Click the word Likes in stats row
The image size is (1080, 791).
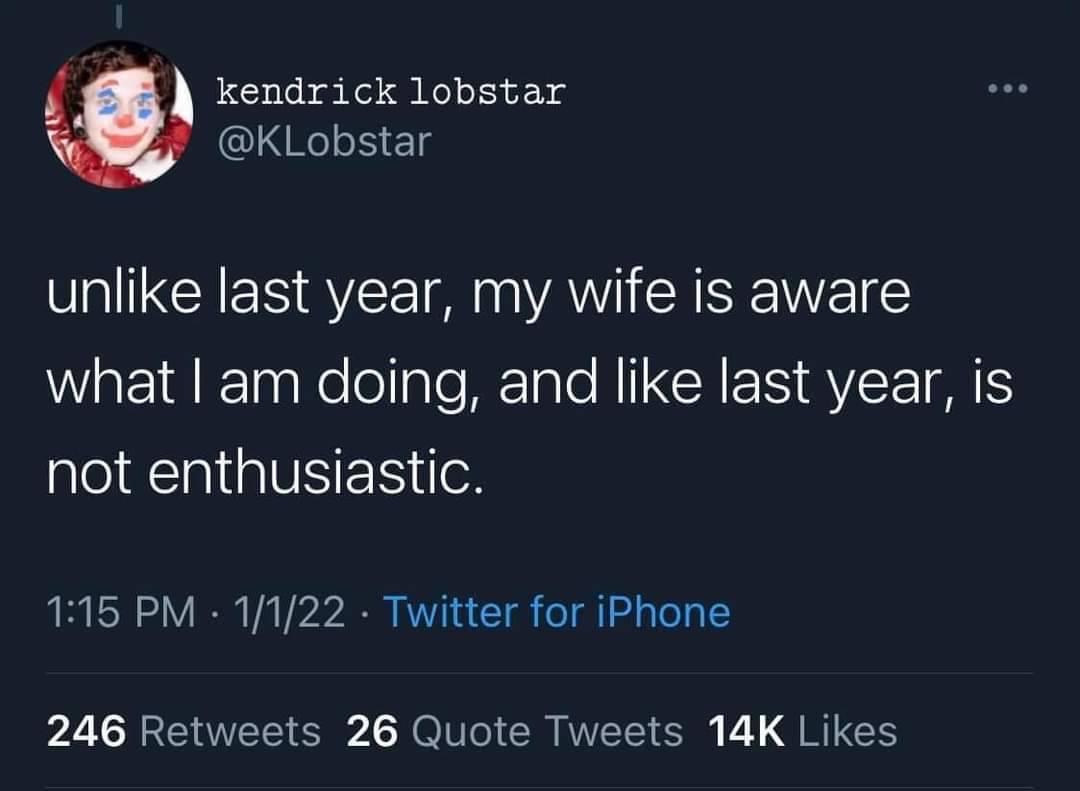[848, 731]
